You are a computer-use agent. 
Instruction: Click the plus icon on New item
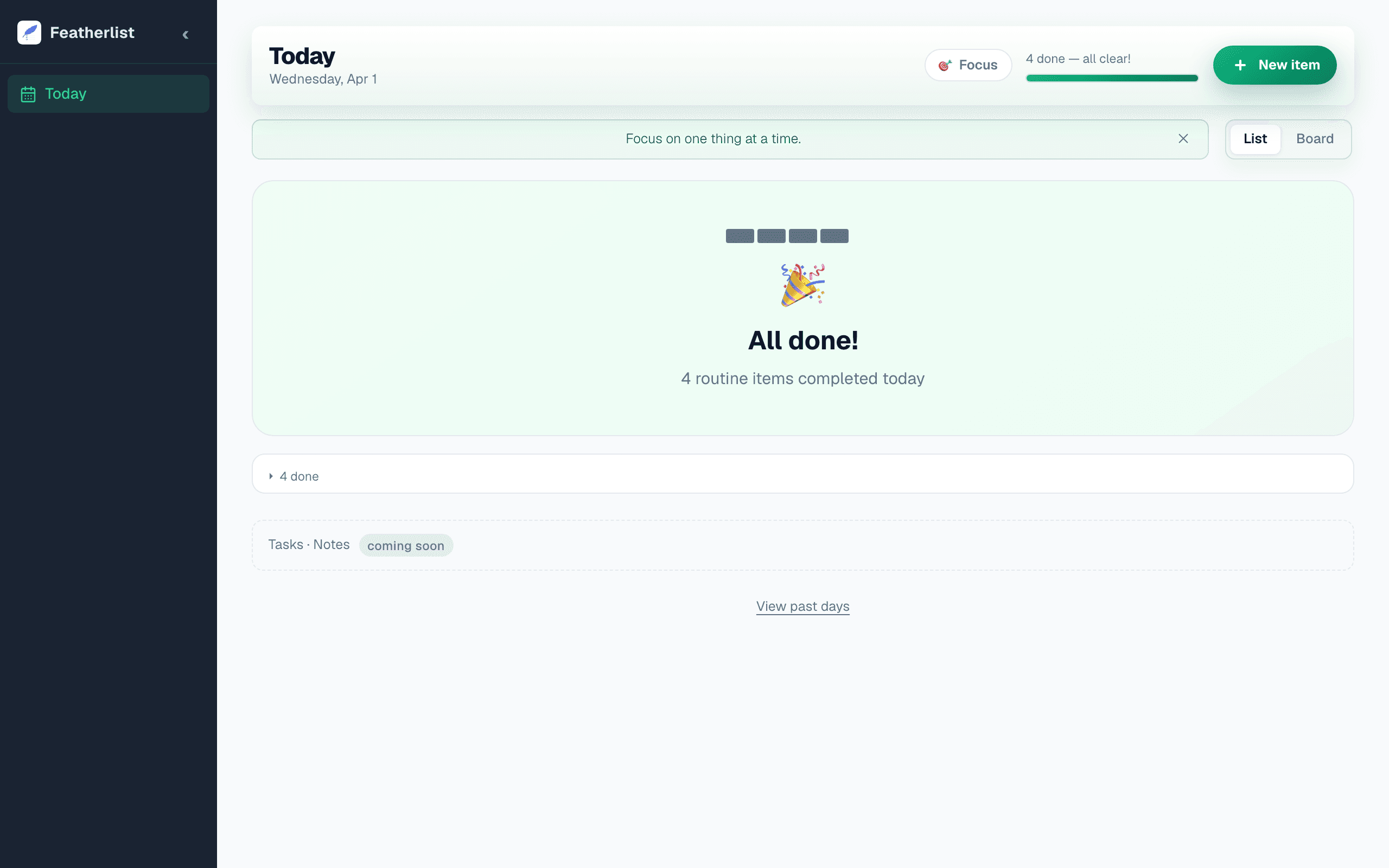(x=1240, y=66)
